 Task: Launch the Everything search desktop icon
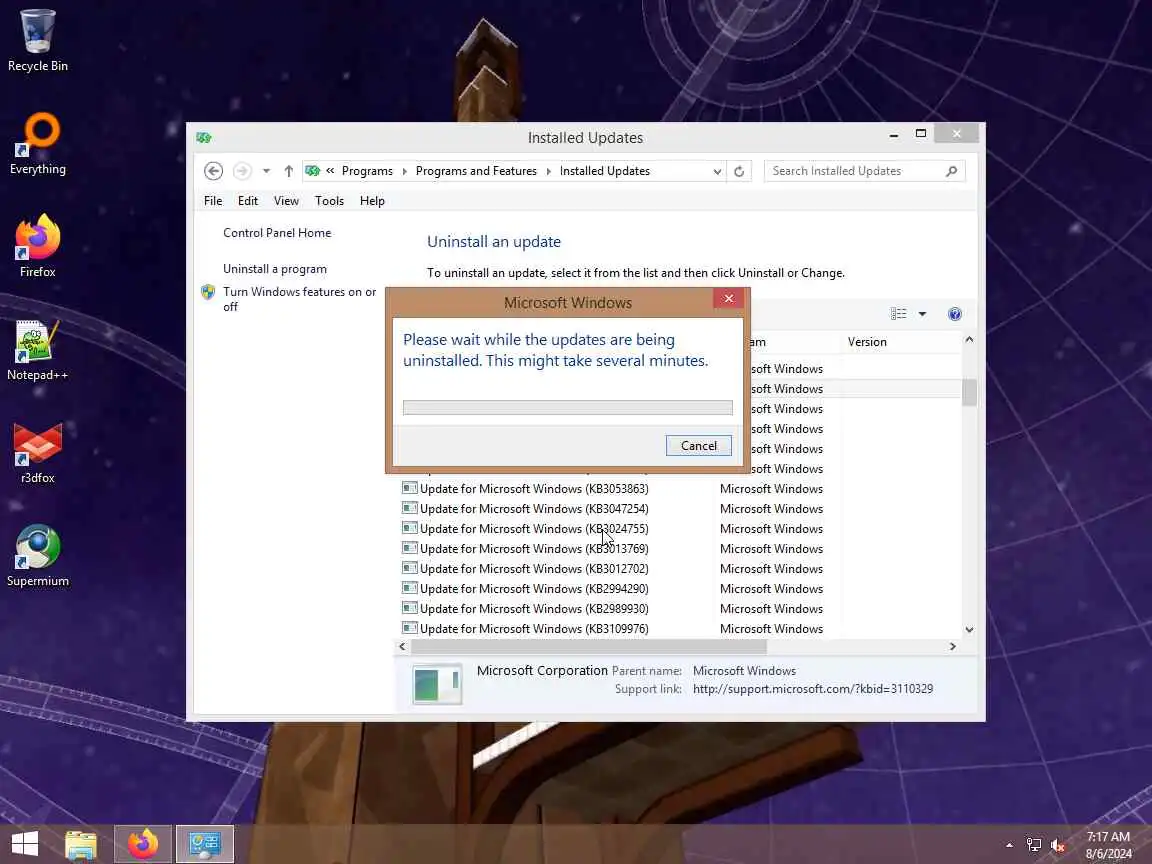pos(37,143)
